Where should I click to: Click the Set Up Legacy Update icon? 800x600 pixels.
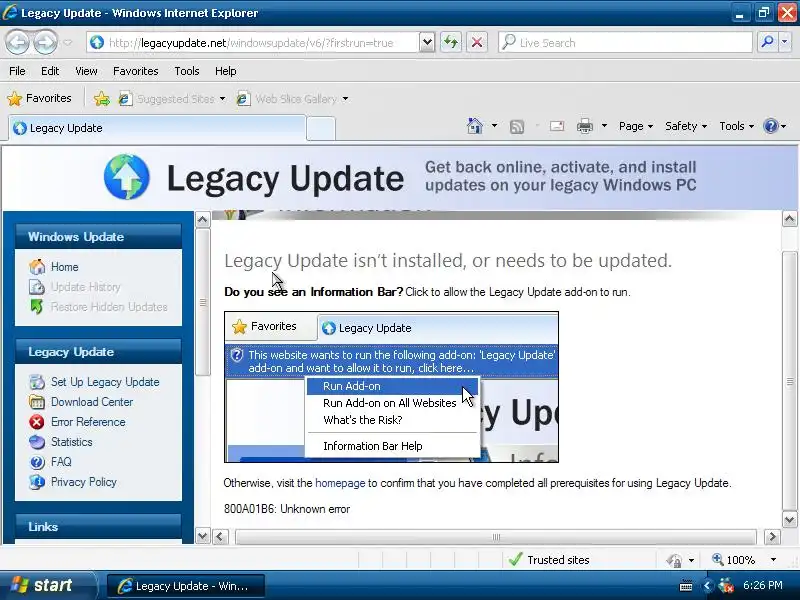pyautogui.click(x=37, y=382)
